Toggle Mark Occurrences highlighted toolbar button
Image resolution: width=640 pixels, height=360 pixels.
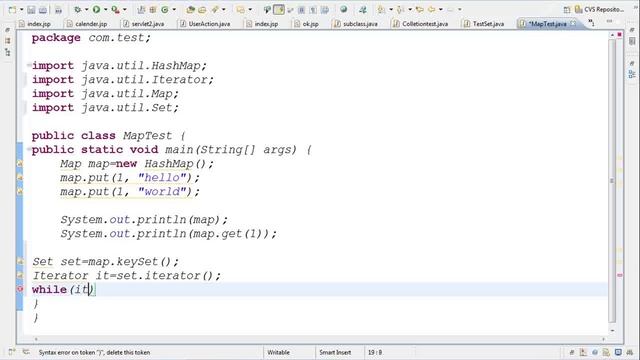click(x=279, y=9)
